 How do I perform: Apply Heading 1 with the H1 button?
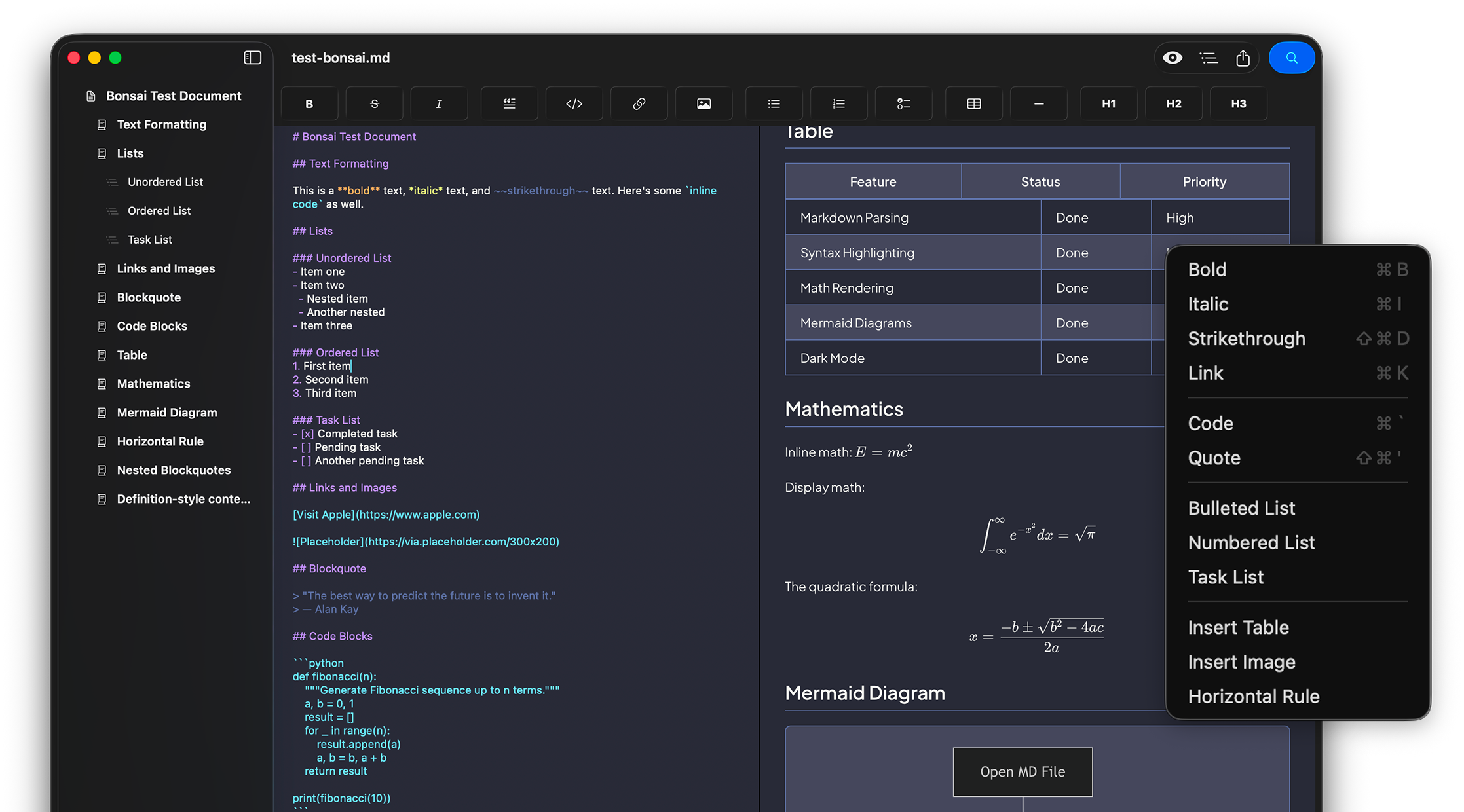tap(1109, 103)
